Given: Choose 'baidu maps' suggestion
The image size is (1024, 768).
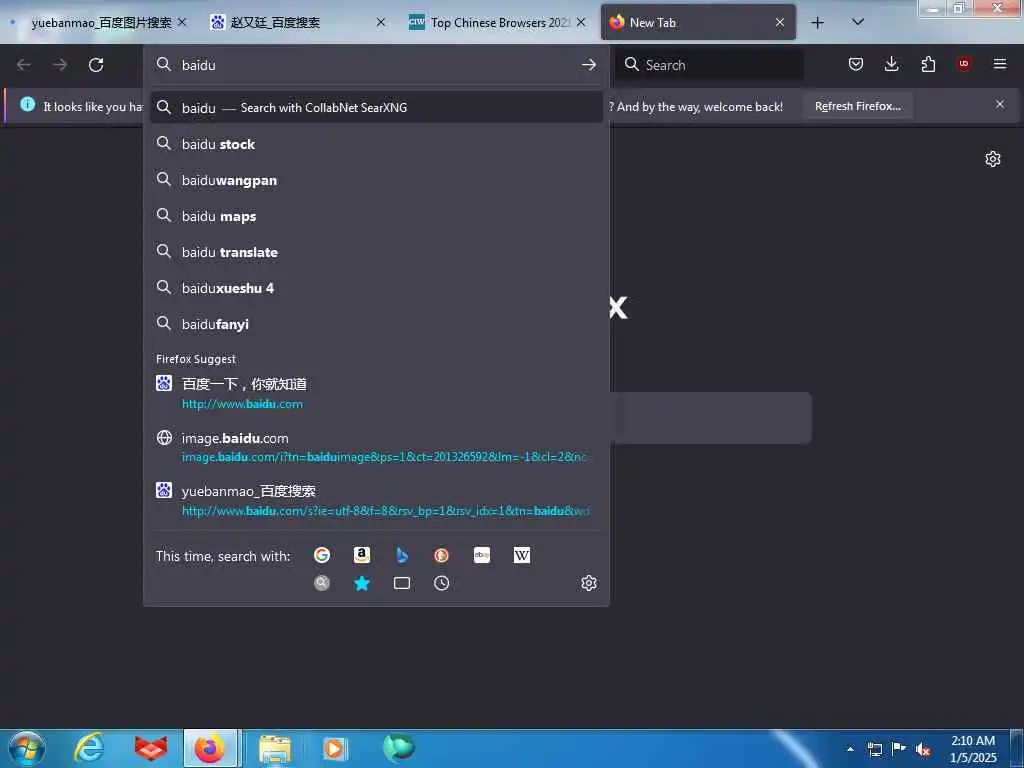Looking at the screenshot, I should pyautogui.click(x=376, y=216).
